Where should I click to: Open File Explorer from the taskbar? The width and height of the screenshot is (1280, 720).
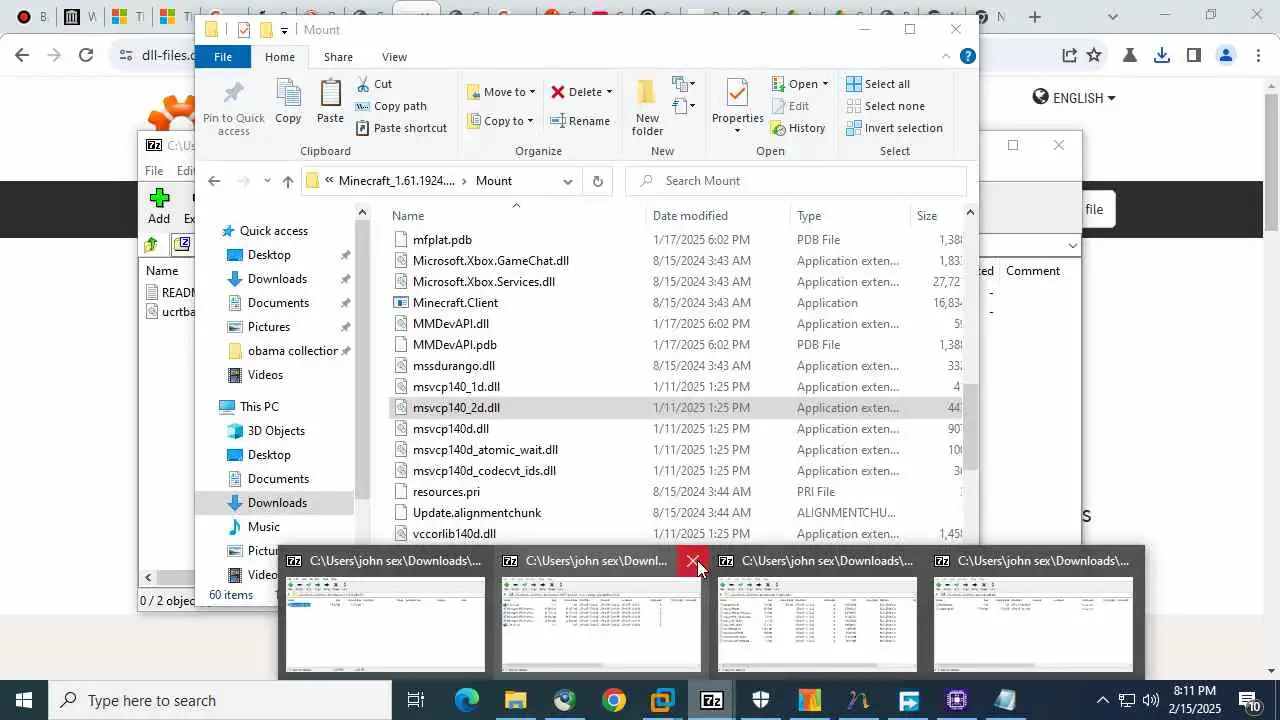[x=516, y=700]
